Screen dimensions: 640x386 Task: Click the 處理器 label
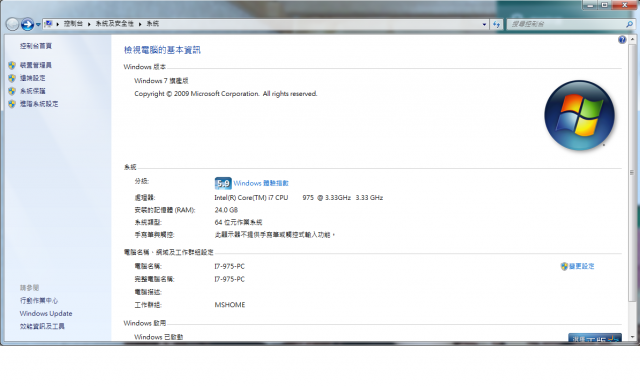pyautogui.click(x=145, y=197)
